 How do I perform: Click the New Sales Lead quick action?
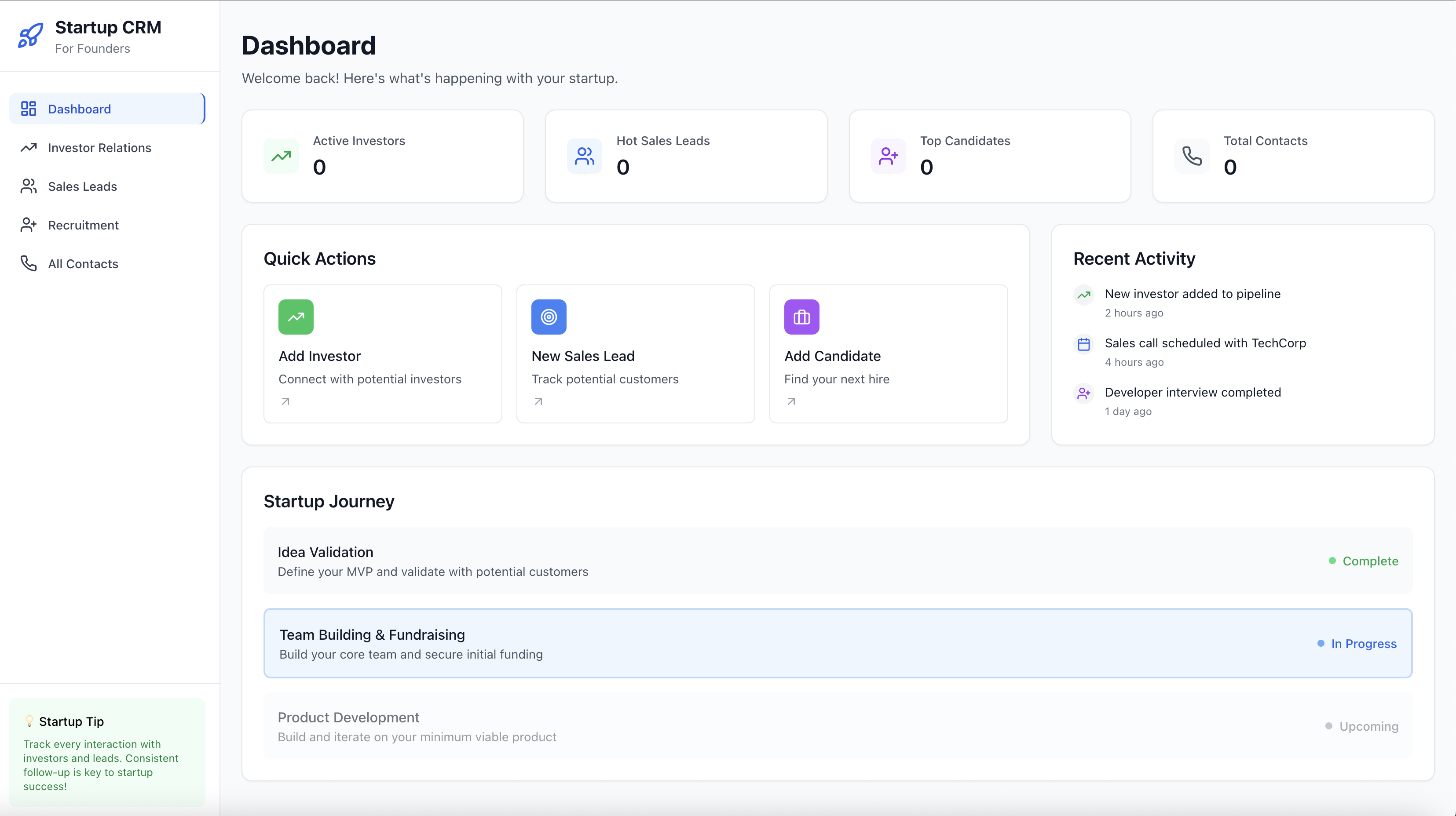coord(635,354)
